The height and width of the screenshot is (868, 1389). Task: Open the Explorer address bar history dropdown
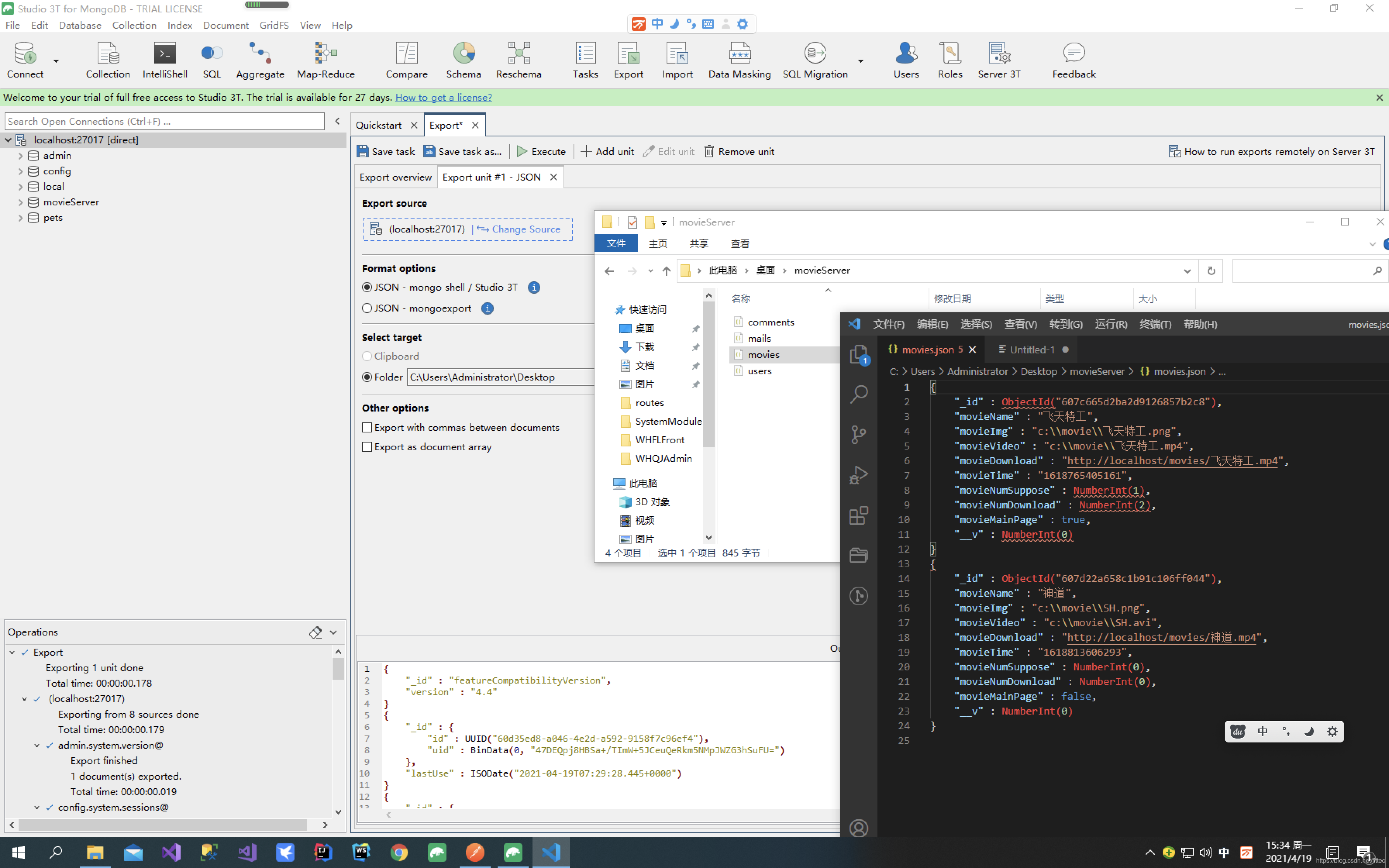click(1187, 271)
